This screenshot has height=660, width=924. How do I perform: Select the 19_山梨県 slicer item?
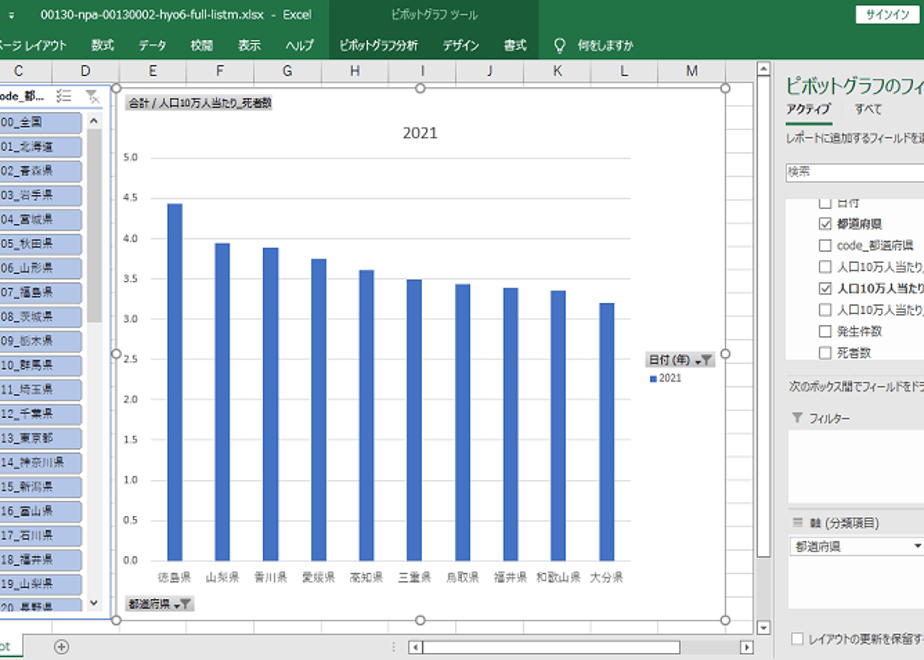point(40,584)
